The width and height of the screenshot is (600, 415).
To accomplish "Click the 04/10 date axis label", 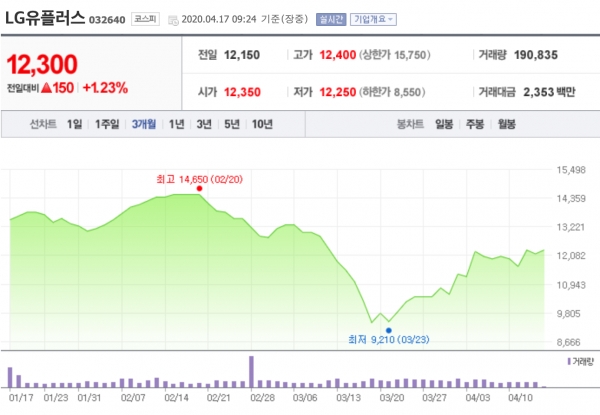I will [520, 398].
